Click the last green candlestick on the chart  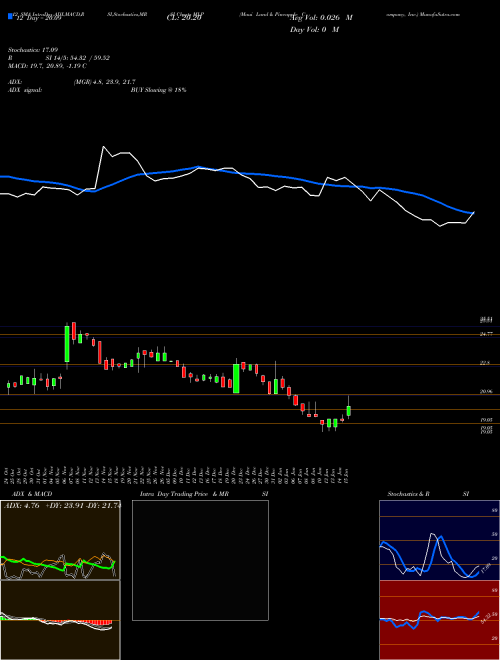[x=348, y=411]
